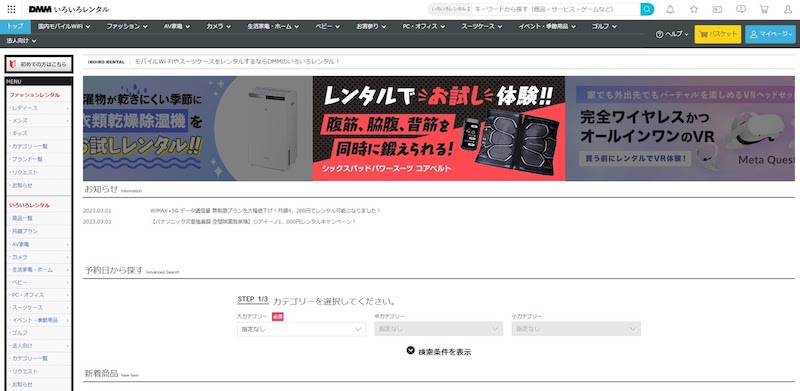Expand 生活家電・ホーム nav menu

pos(273,26)
